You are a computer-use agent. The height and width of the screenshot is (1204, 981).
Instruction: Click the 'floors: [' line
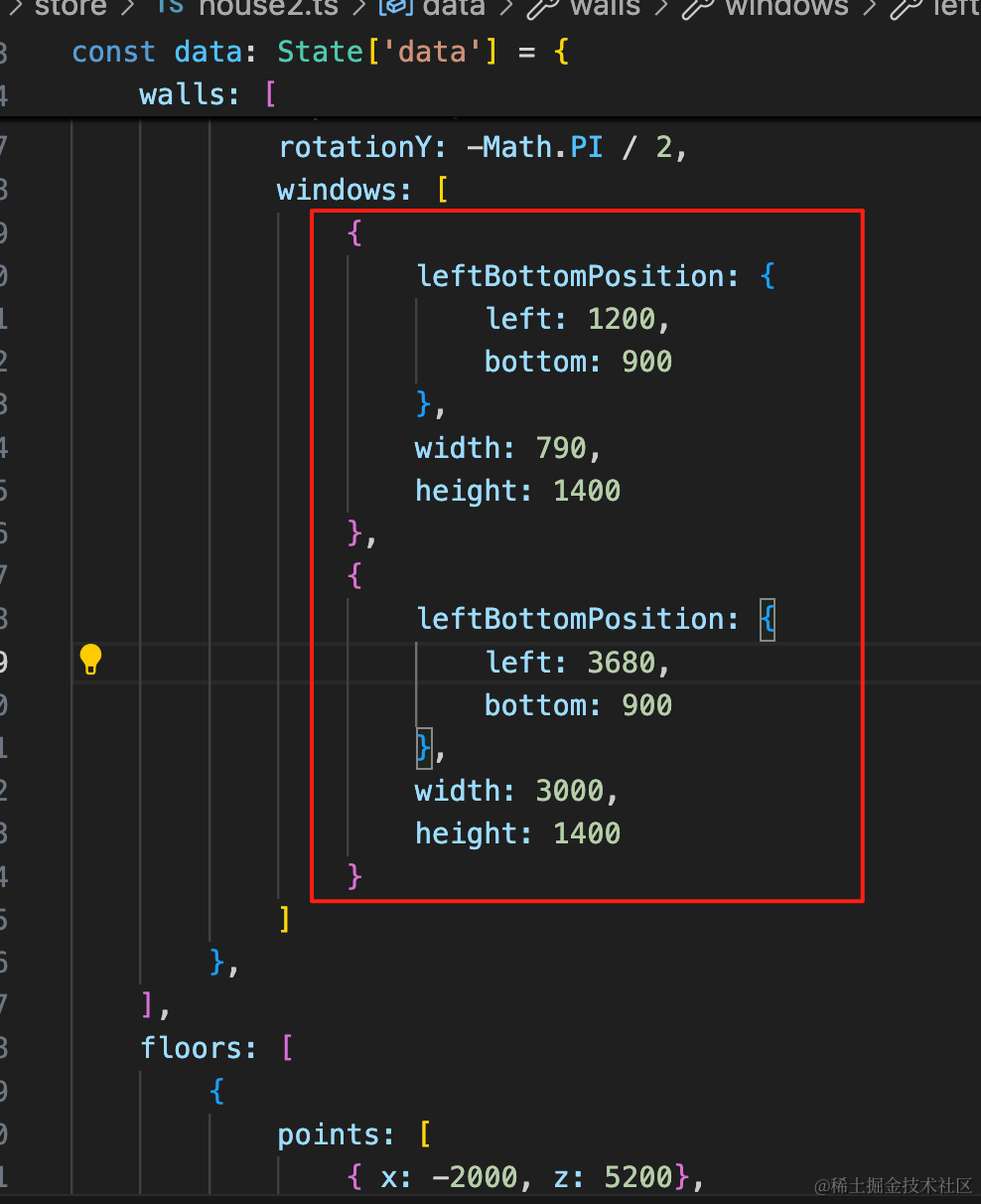(x=216, y=1048)
